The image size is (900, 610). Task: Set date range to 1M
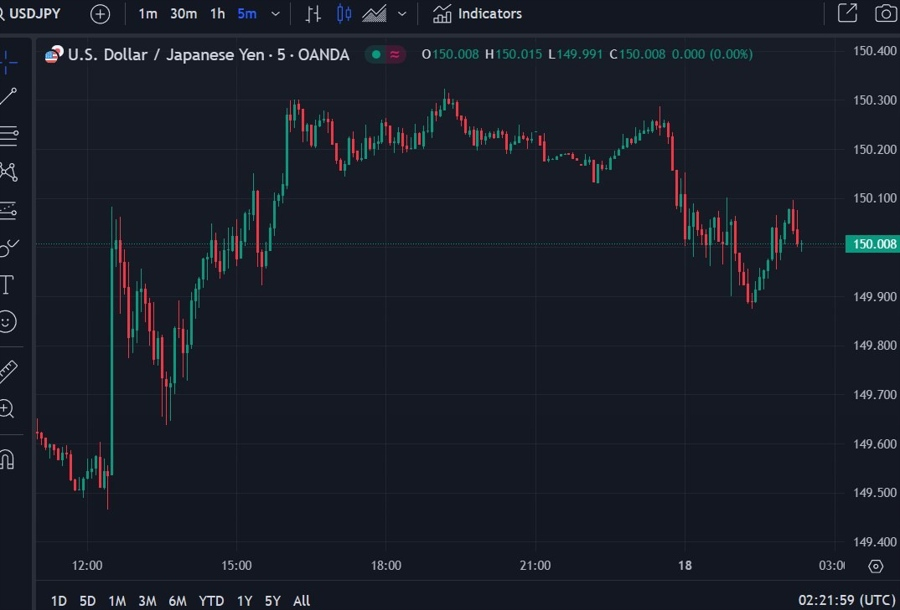tap(117, 601)
